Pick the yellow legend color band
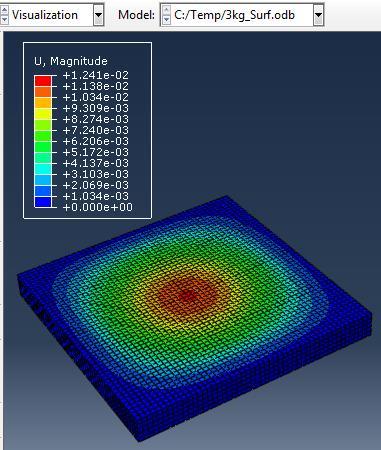Viewport: 381px width, 450px height. click(43, 114)
